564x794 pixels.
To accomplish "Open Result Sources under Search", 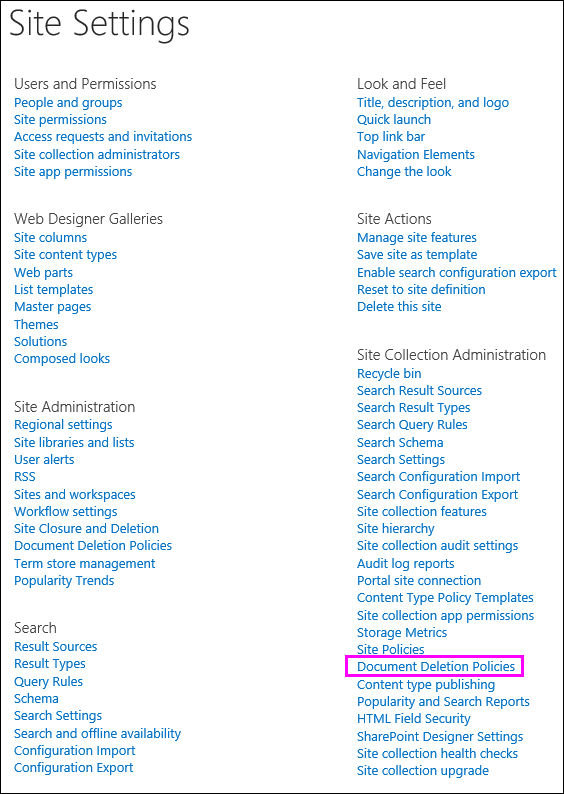I will click(x=55, y=647).
